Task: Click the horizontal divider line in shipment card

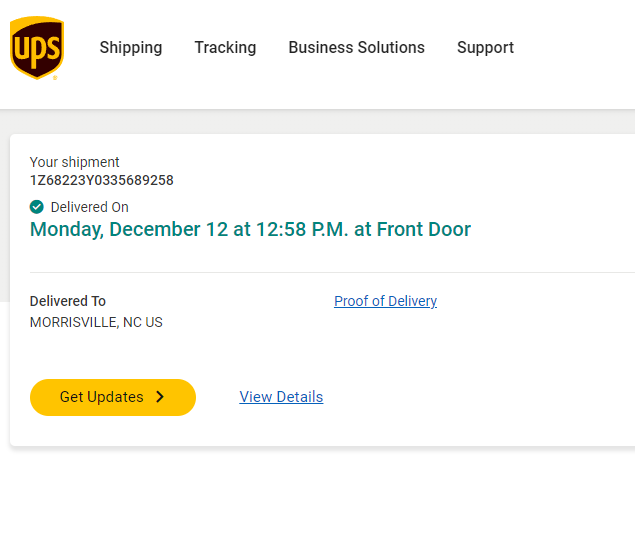Action: [330, 272]
